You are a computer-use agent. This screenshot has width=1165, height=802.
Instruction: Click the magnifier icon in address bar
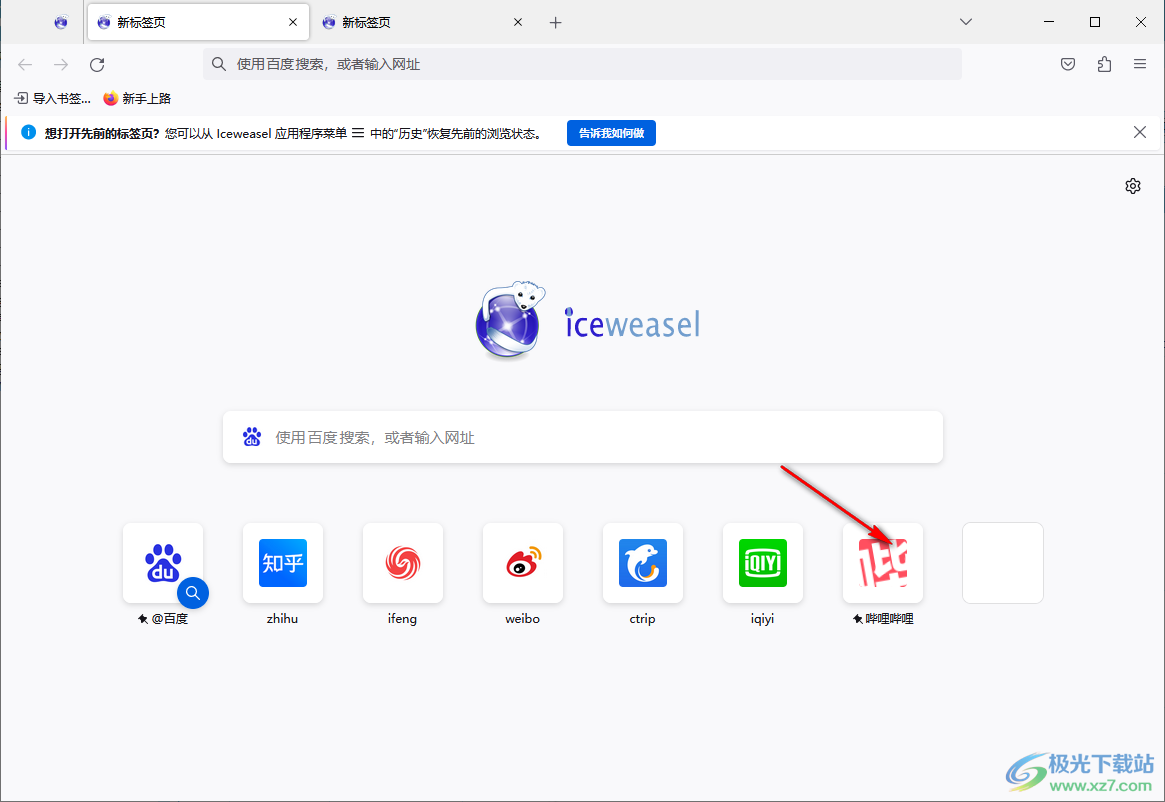218,64
